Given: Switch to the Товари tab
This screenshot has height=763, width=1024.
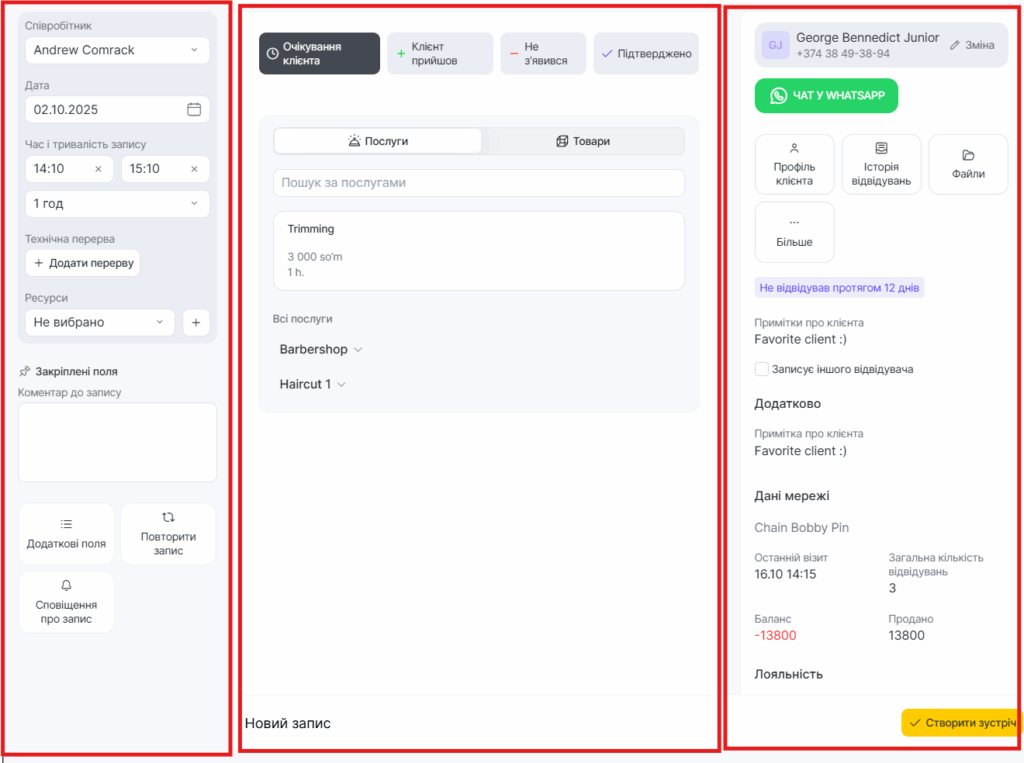Looking at the screenshot, I should (x=583, y=141).
